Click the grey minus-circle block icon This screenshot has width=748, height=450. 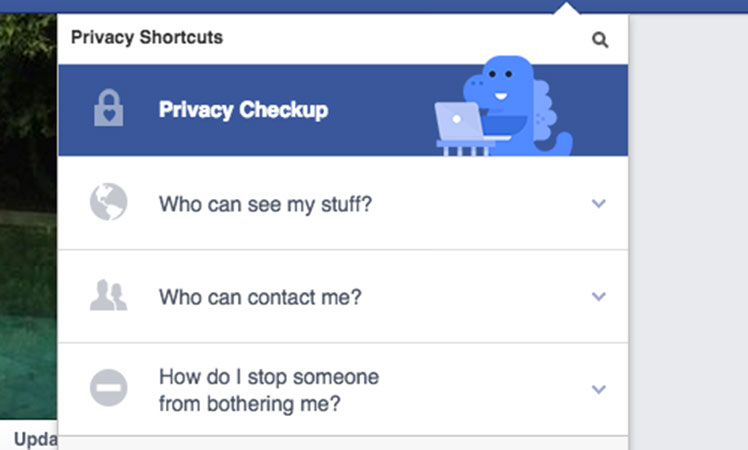(x=108, y=388)
